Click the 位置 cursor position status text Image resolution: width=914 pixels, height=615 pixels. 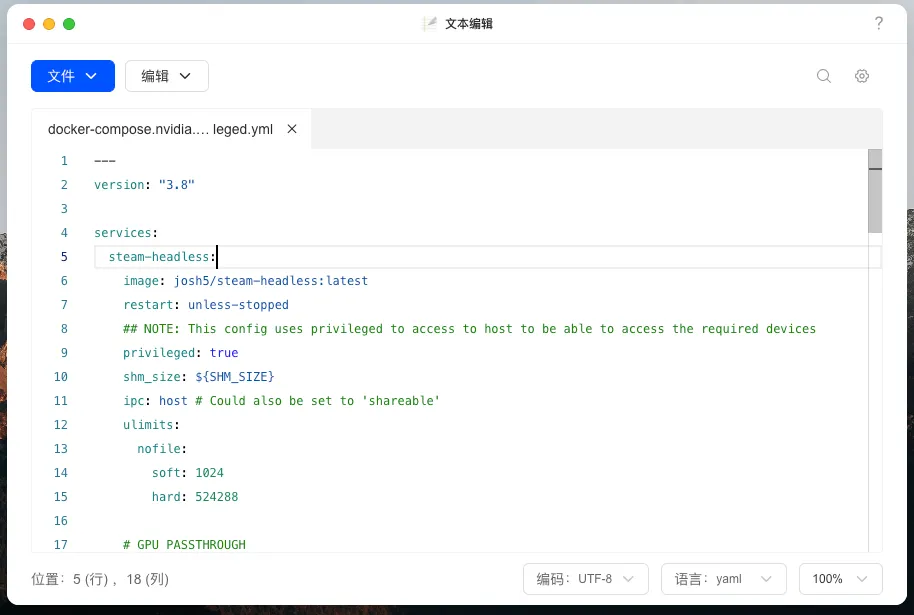(x=100, y=579)
